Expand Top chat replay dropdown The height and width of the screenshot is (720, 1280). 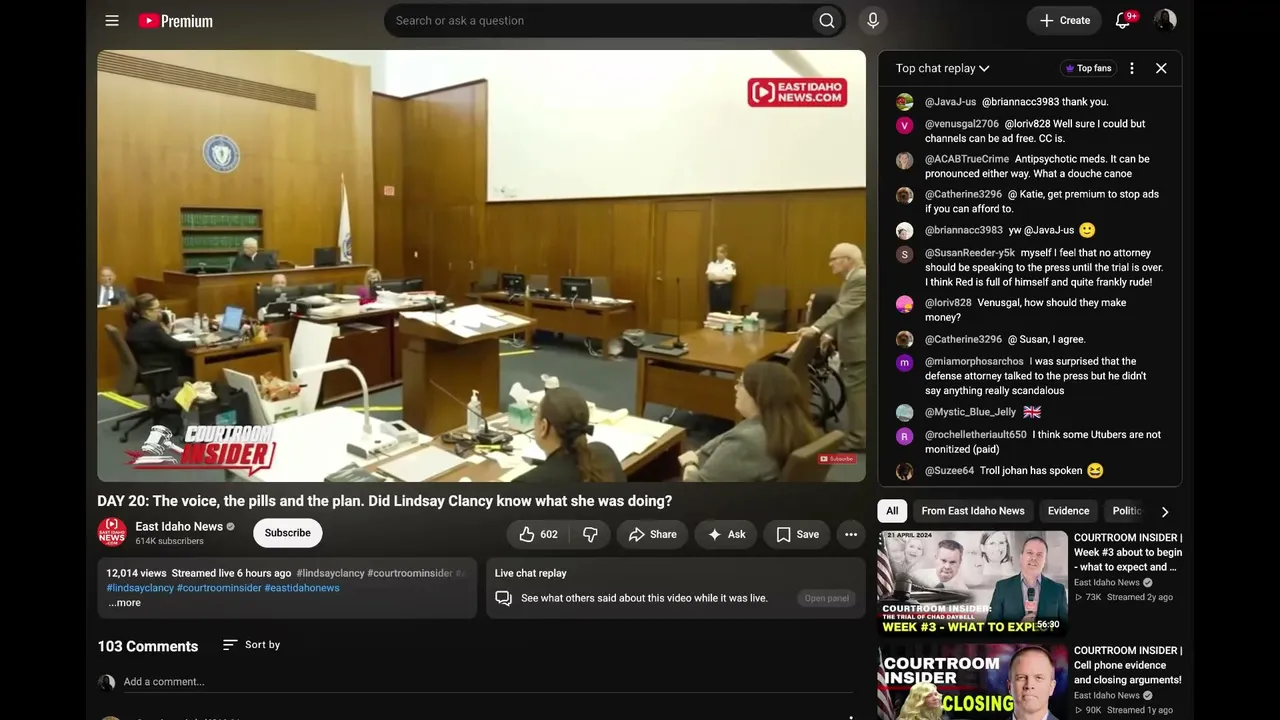[x=942, y=68]
